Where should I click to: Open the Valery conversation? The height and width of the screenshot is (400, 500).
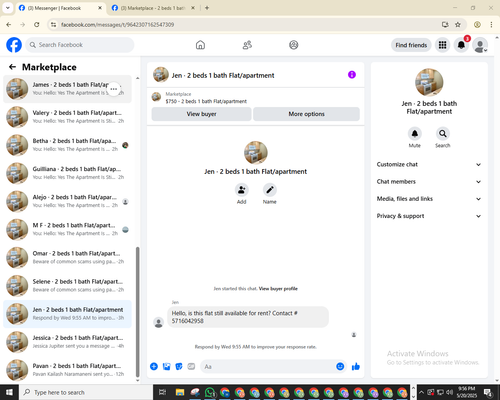67,117
